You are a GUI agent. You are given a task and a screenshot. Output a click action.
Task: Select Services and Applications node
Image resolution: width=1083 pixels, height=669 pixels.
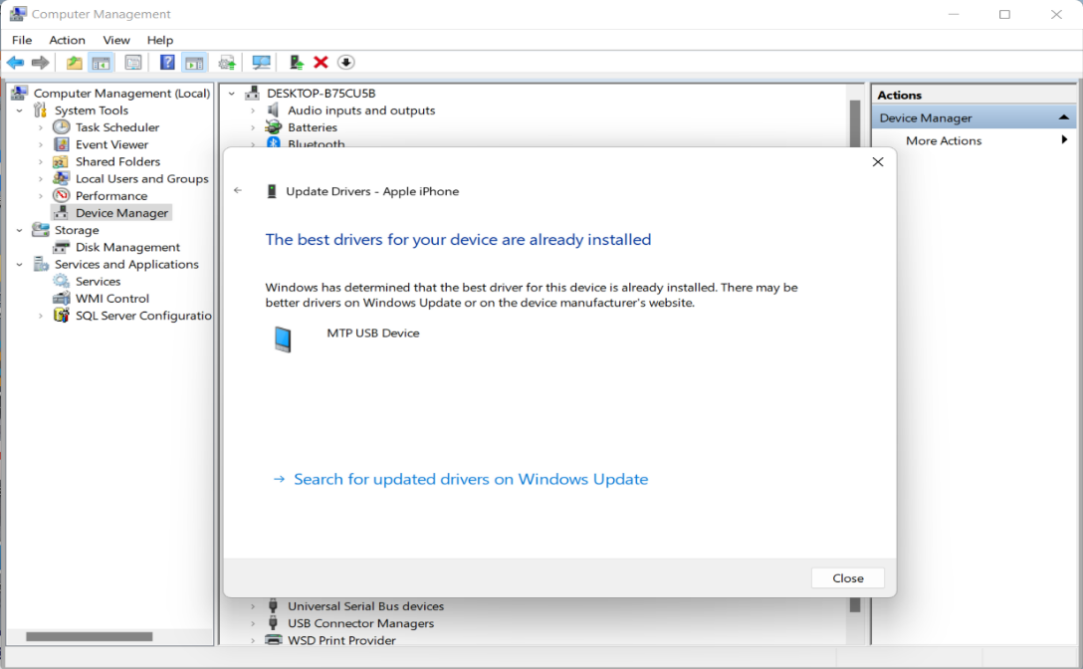(126, 264)
